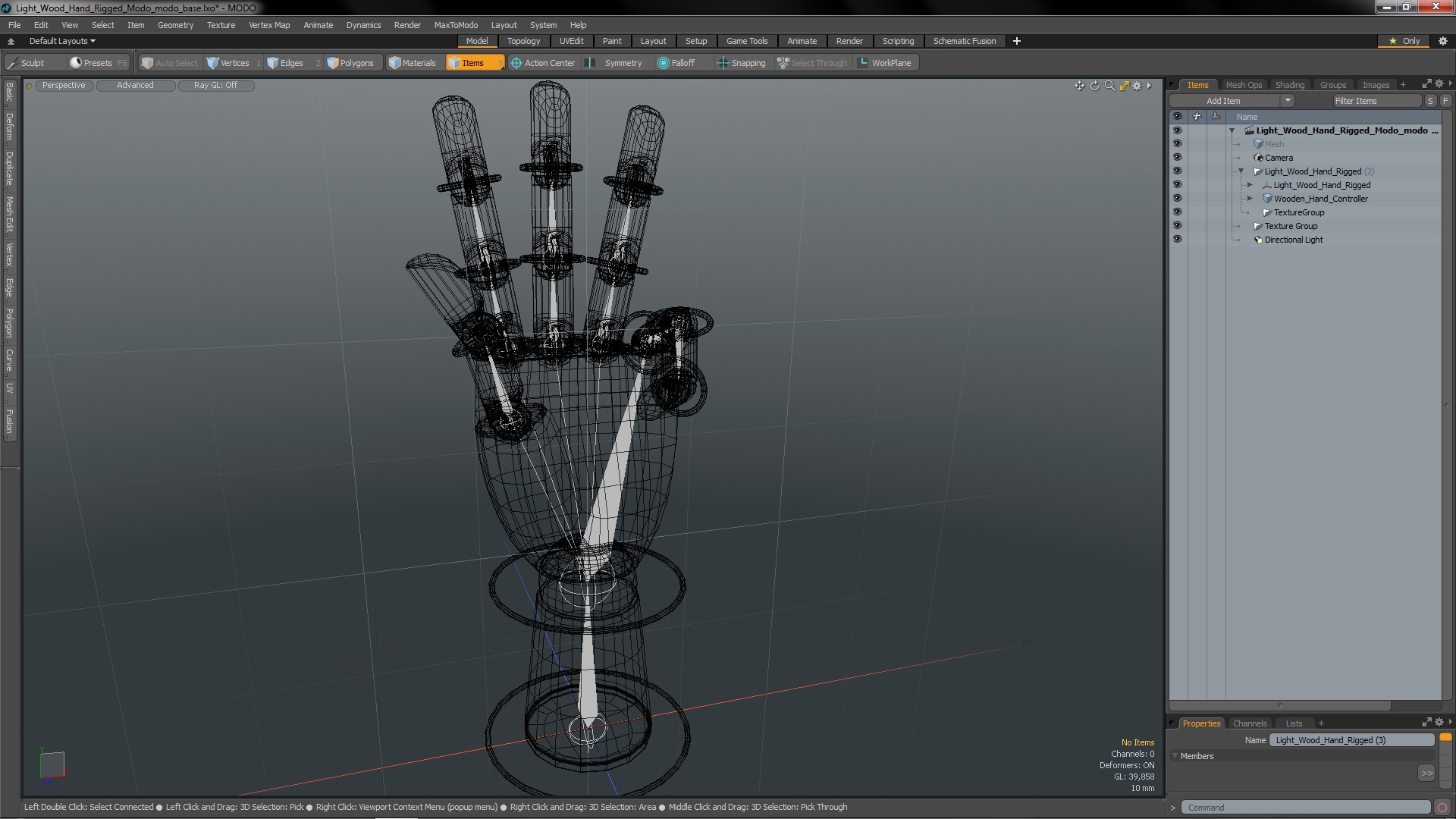This screenshot has width=1456, height=819.
Task: Click the viewport zoom magnifier icon
Action: [1109, 86]
